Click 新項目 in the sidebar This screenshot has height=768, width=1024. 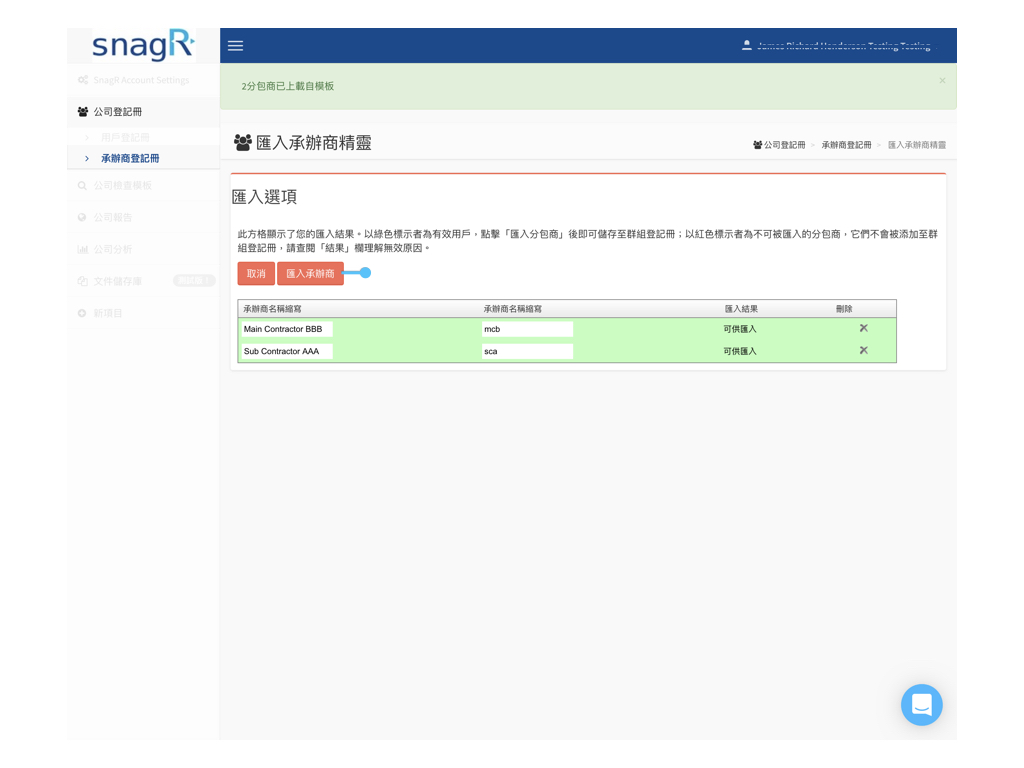(108, 313)
